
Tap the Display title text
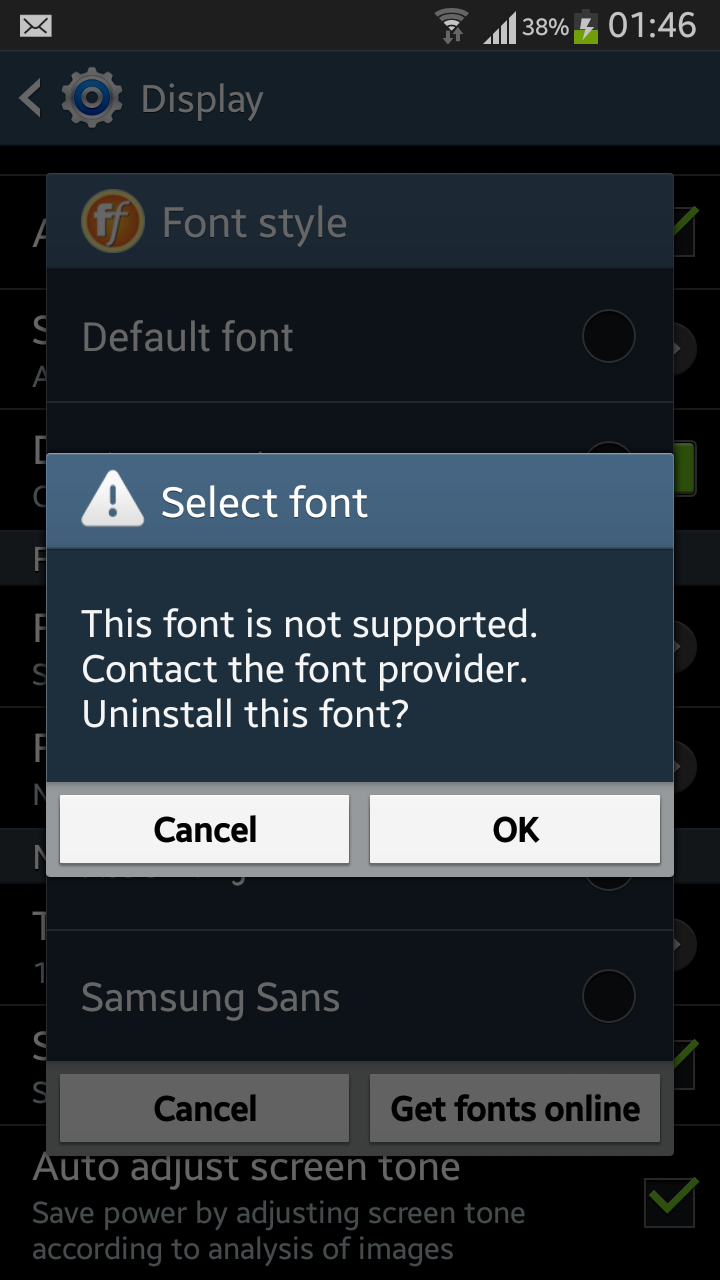click(202, 99)
